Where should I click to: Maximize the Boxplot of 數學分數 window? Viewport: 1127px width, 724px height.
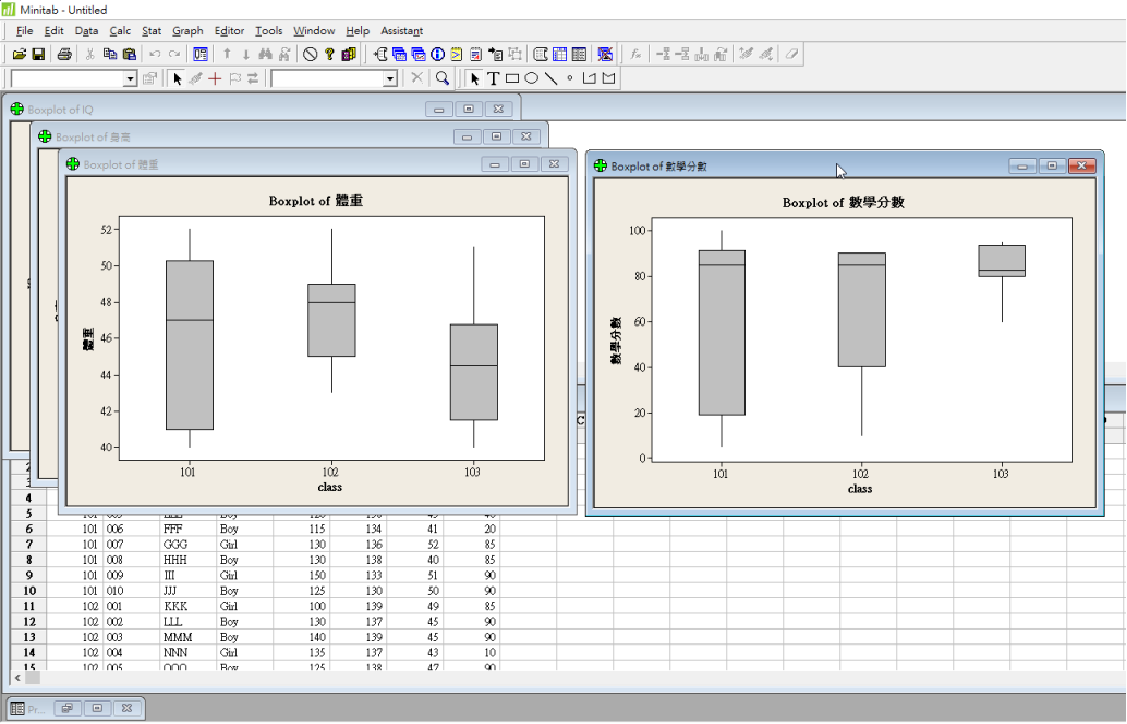[x=1052, y=166]
